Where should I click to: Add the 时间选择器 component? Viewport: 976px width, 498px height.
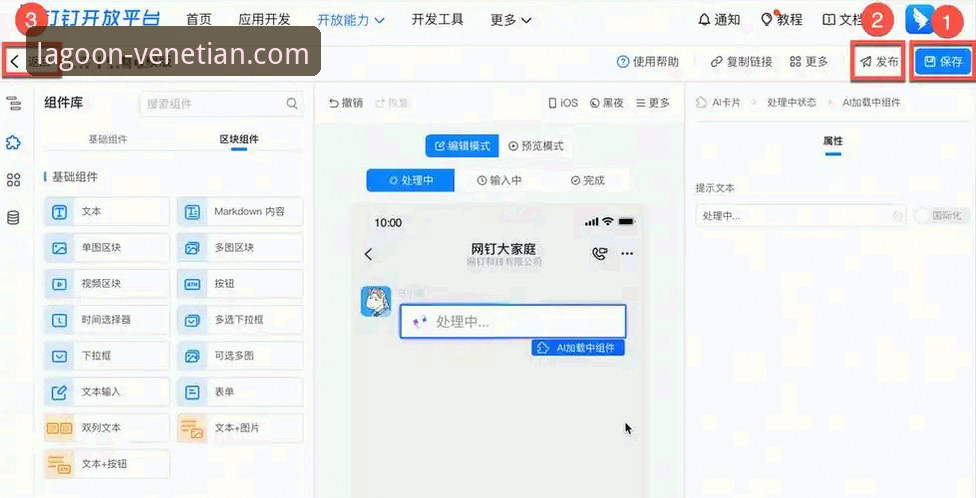(106, 320)
